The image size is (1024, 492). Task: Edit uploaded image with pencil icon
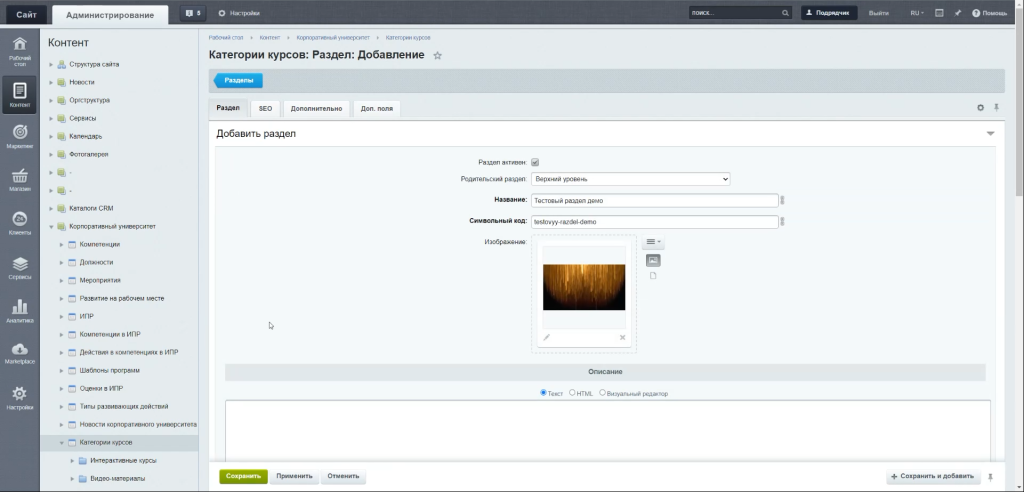click(546, 338)
